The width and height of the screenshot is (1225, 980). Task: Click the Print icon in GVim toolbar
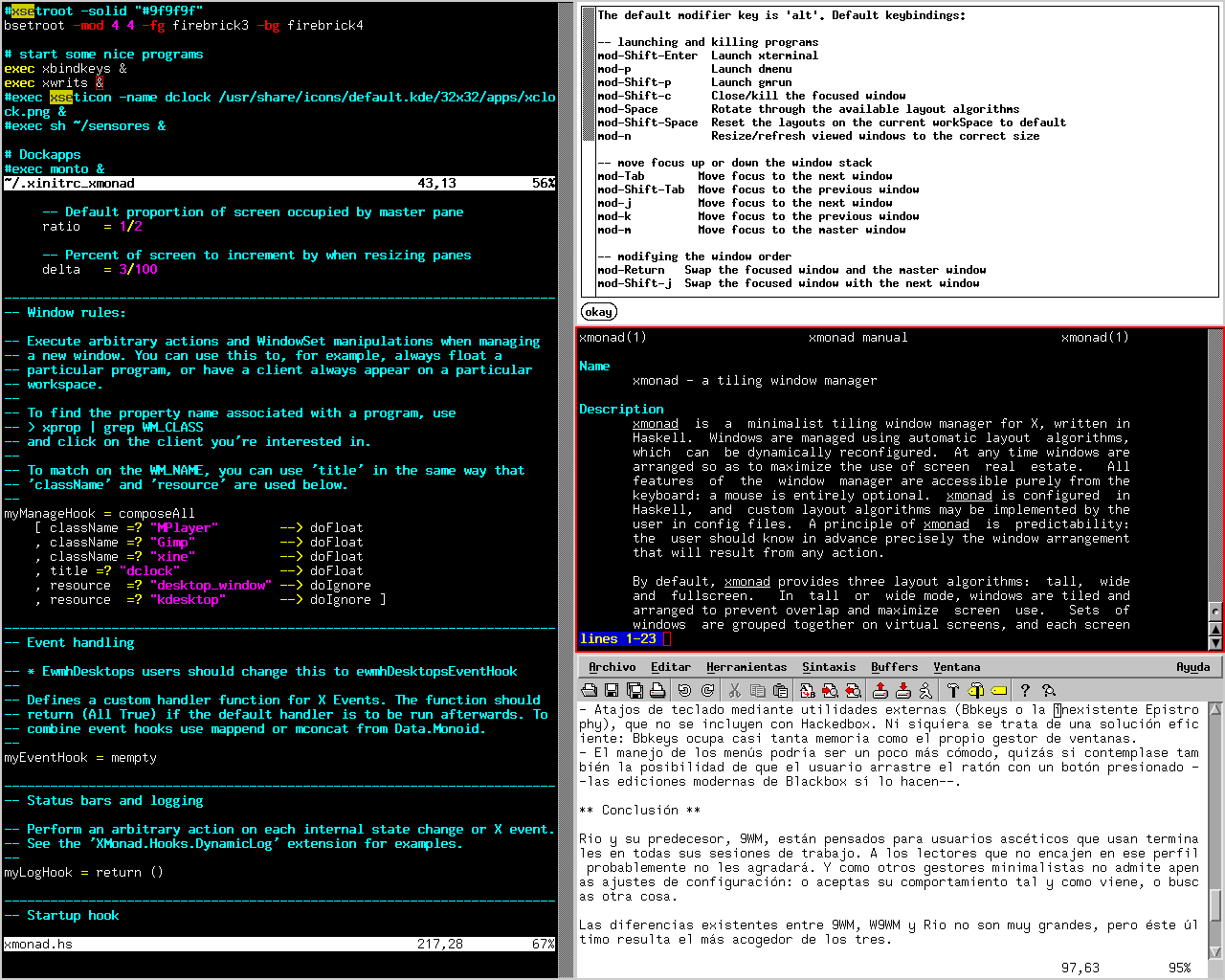[657, 690]
